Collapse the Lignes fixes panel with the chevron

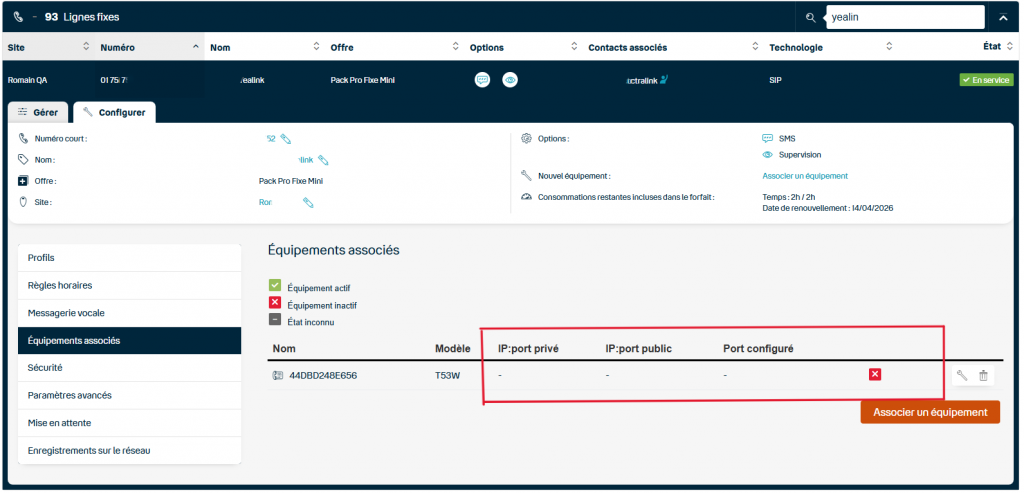tap(1002, 17)
